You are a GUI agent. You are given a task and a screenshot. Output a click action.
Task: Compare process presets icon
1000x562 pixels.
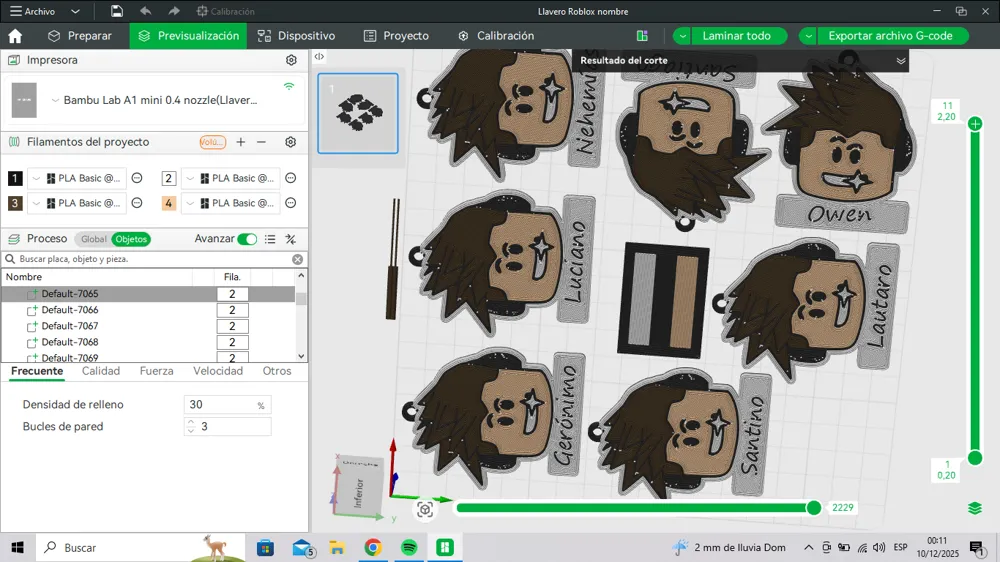click(291, 239)
